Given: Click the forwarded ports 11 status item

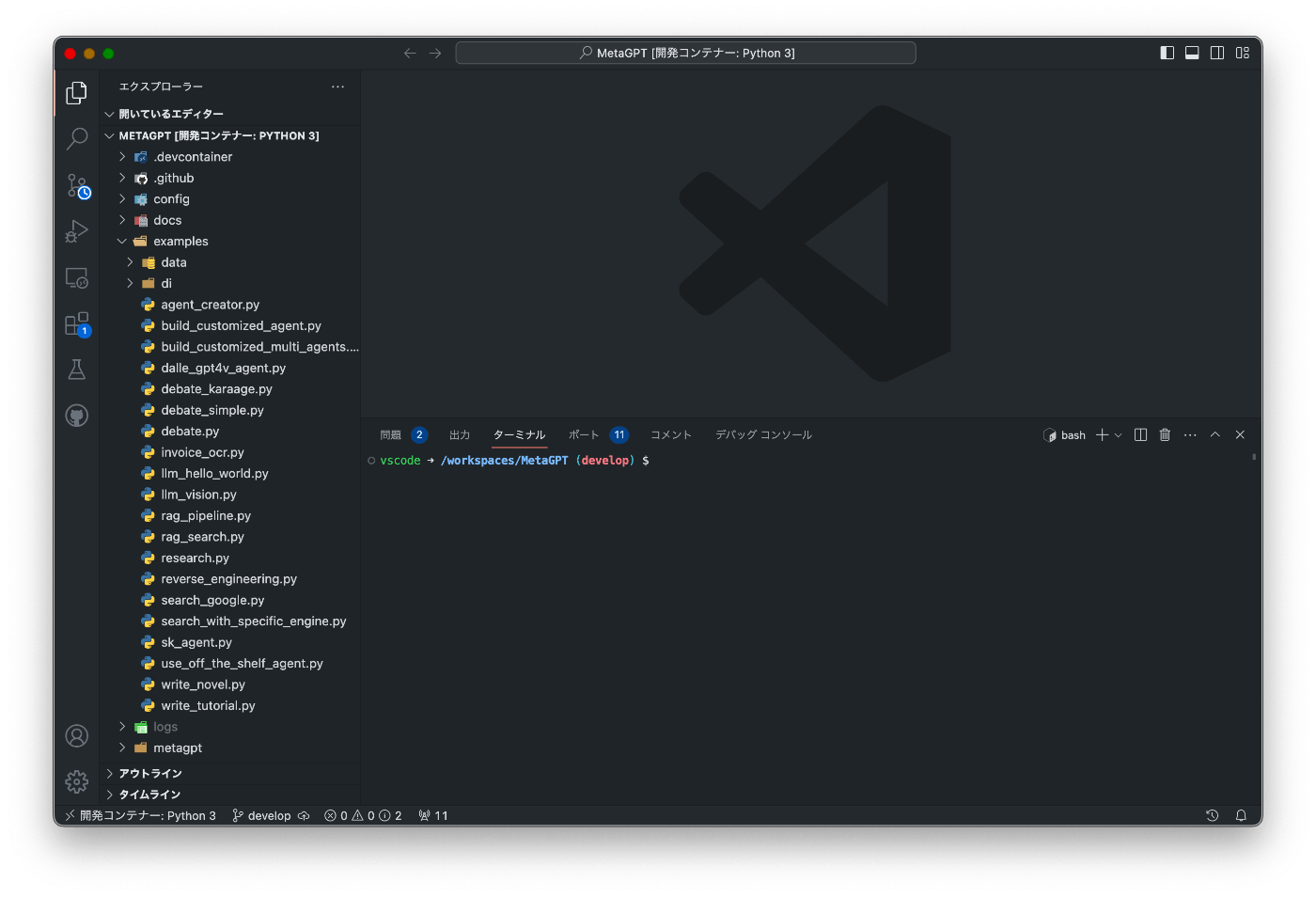Looking at the screenshot, I should pos(433,815).
